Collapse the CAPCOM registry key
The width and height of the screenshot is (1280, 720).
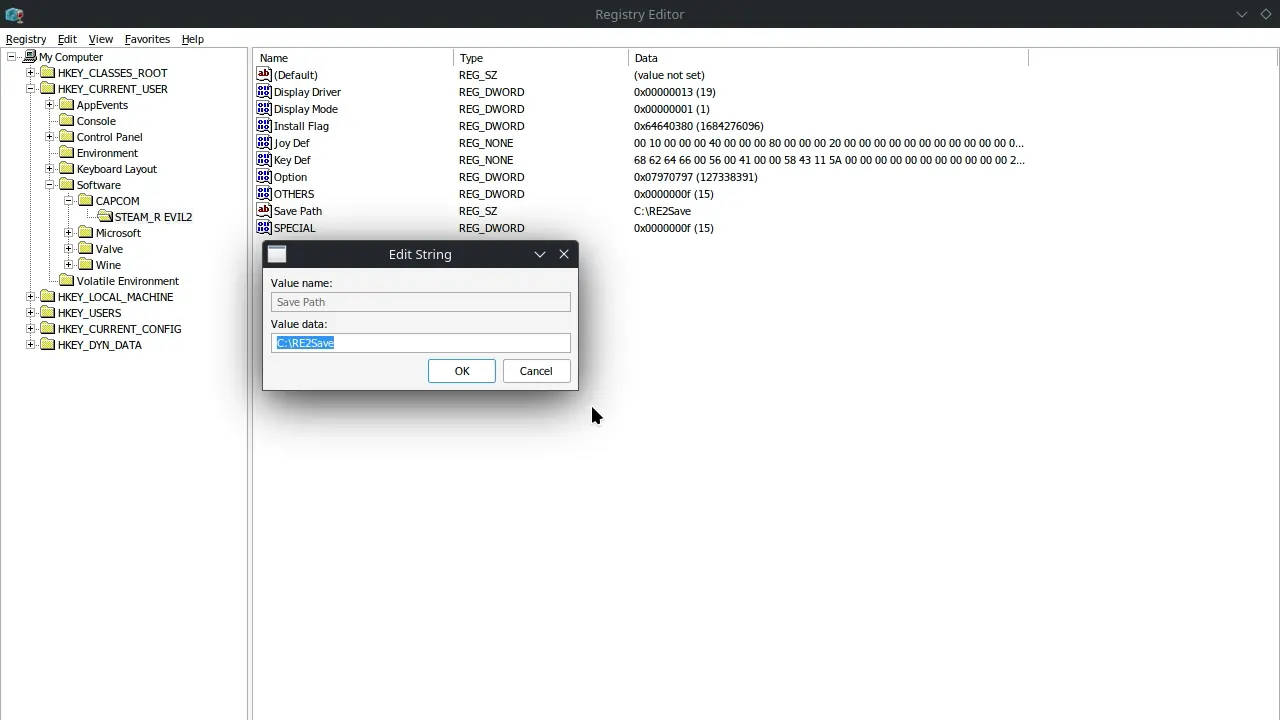click(x=69, y=201)
